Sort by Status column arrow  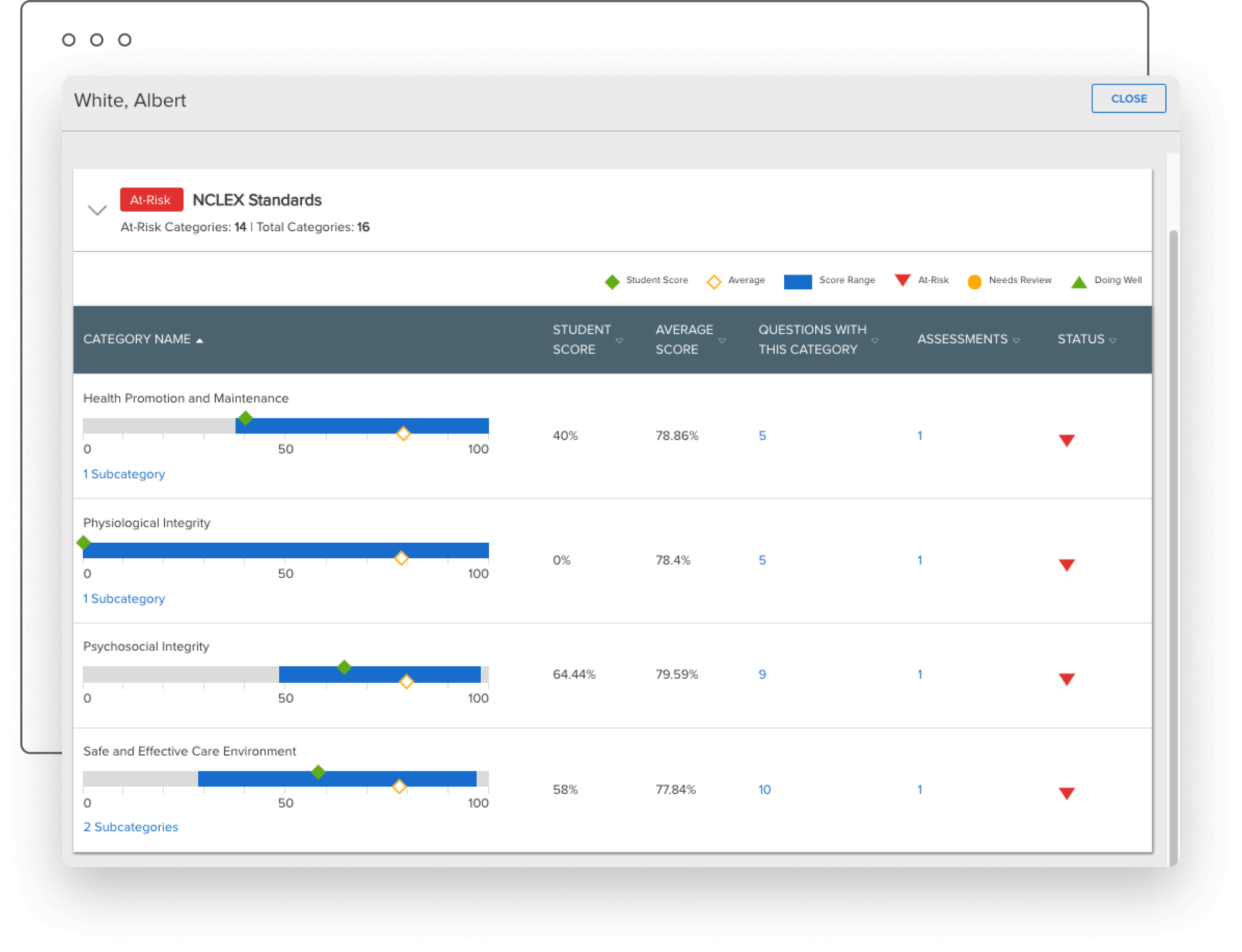click(1113, 340)
